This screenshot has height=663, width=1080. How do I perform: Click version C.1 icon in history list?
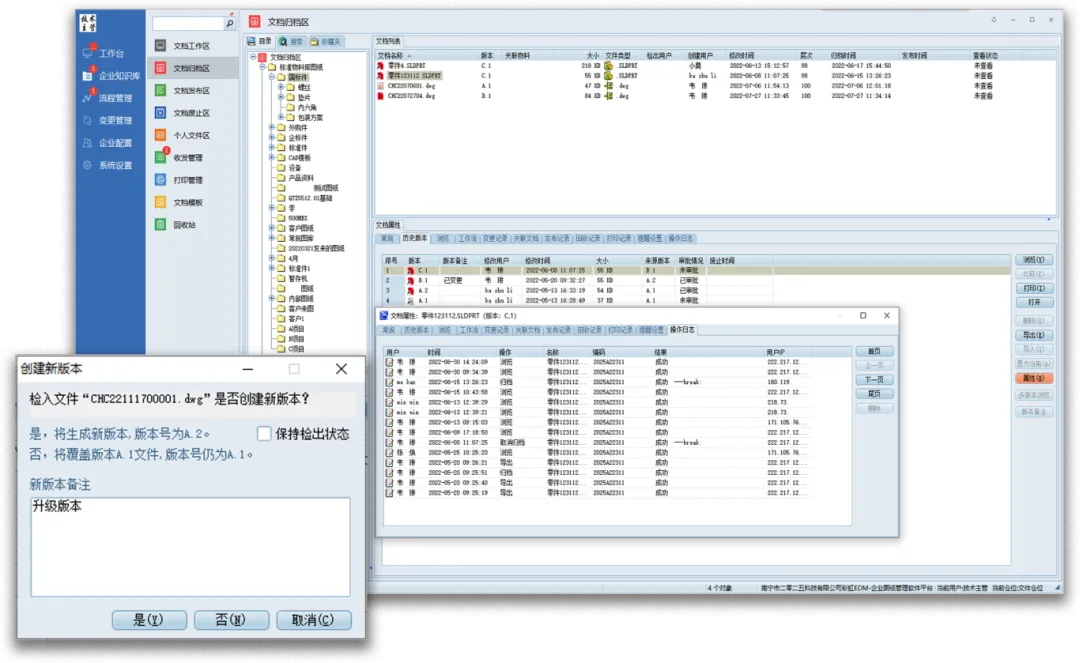pyautogui.click(x=411, y=271)
